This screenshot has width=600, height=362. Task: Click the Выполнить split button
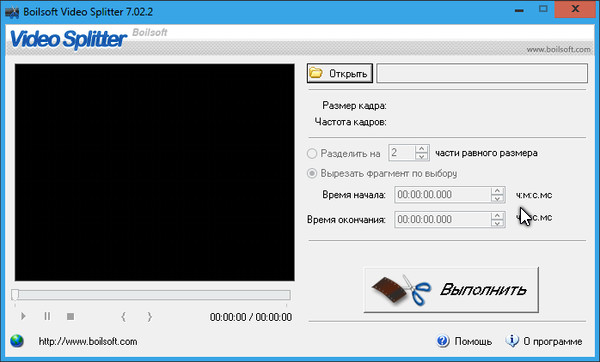pyautogui.click(x=451, y=289)
